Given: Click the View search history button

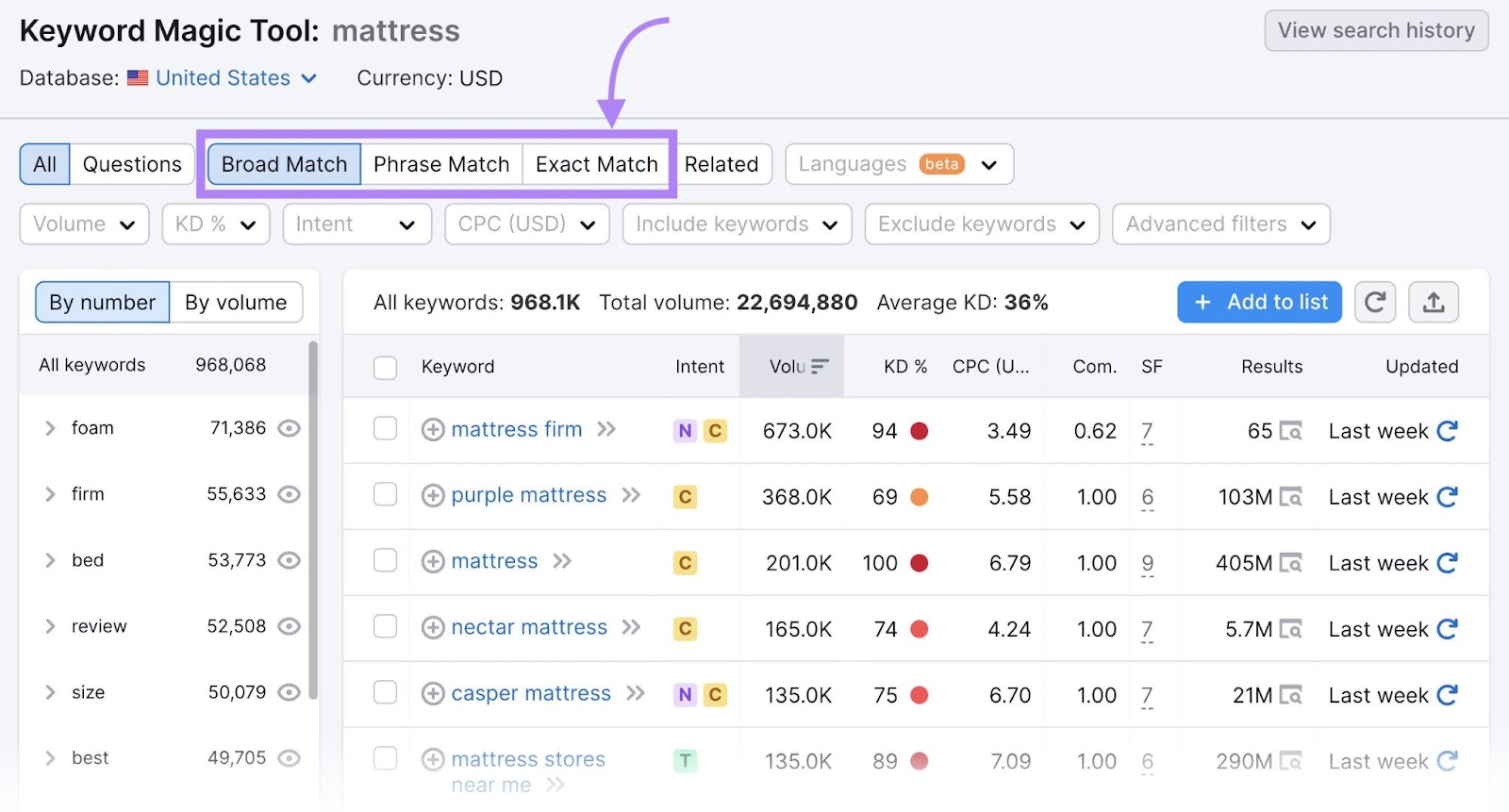Looking at the screenshot, I should tap(1376, 31).
